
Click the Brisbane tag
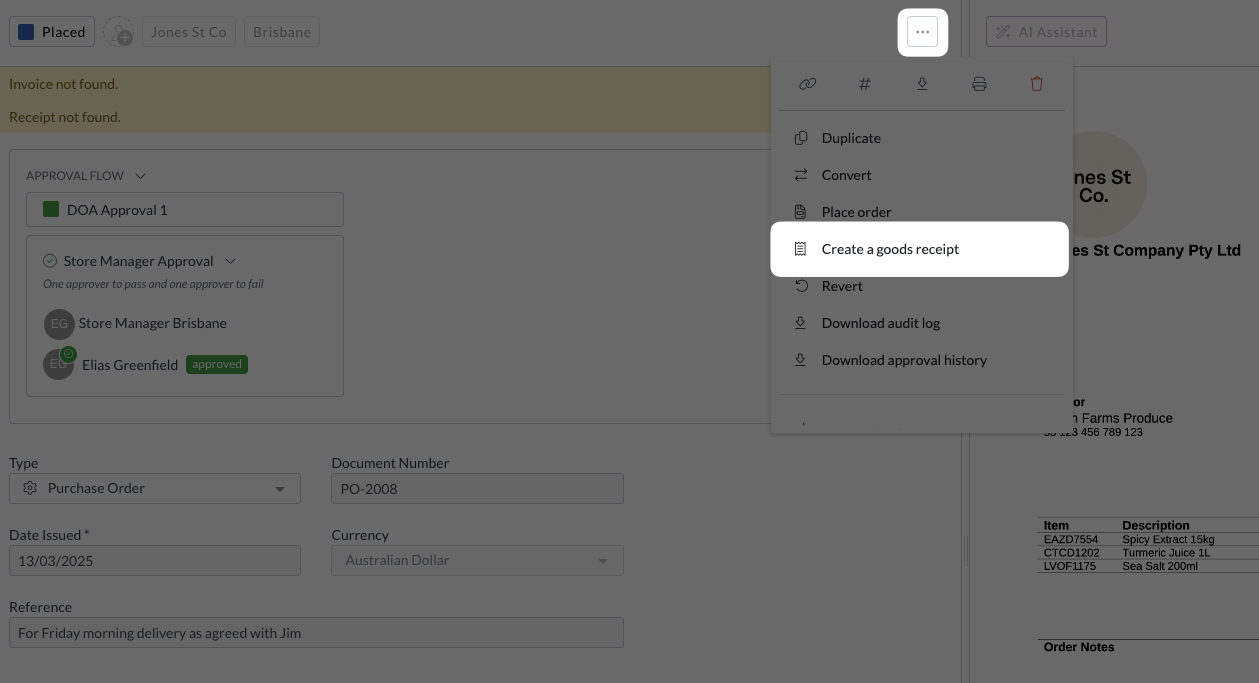point(282,32)
